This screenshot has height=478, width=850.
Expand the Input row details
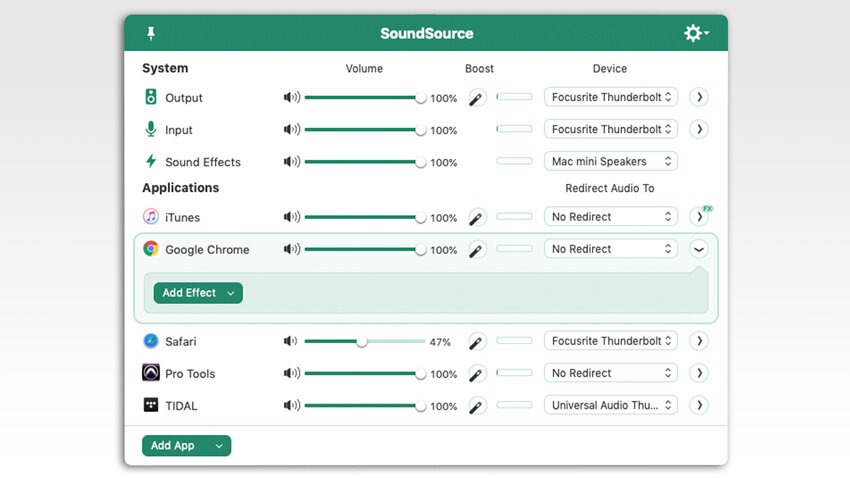[699, 129]
